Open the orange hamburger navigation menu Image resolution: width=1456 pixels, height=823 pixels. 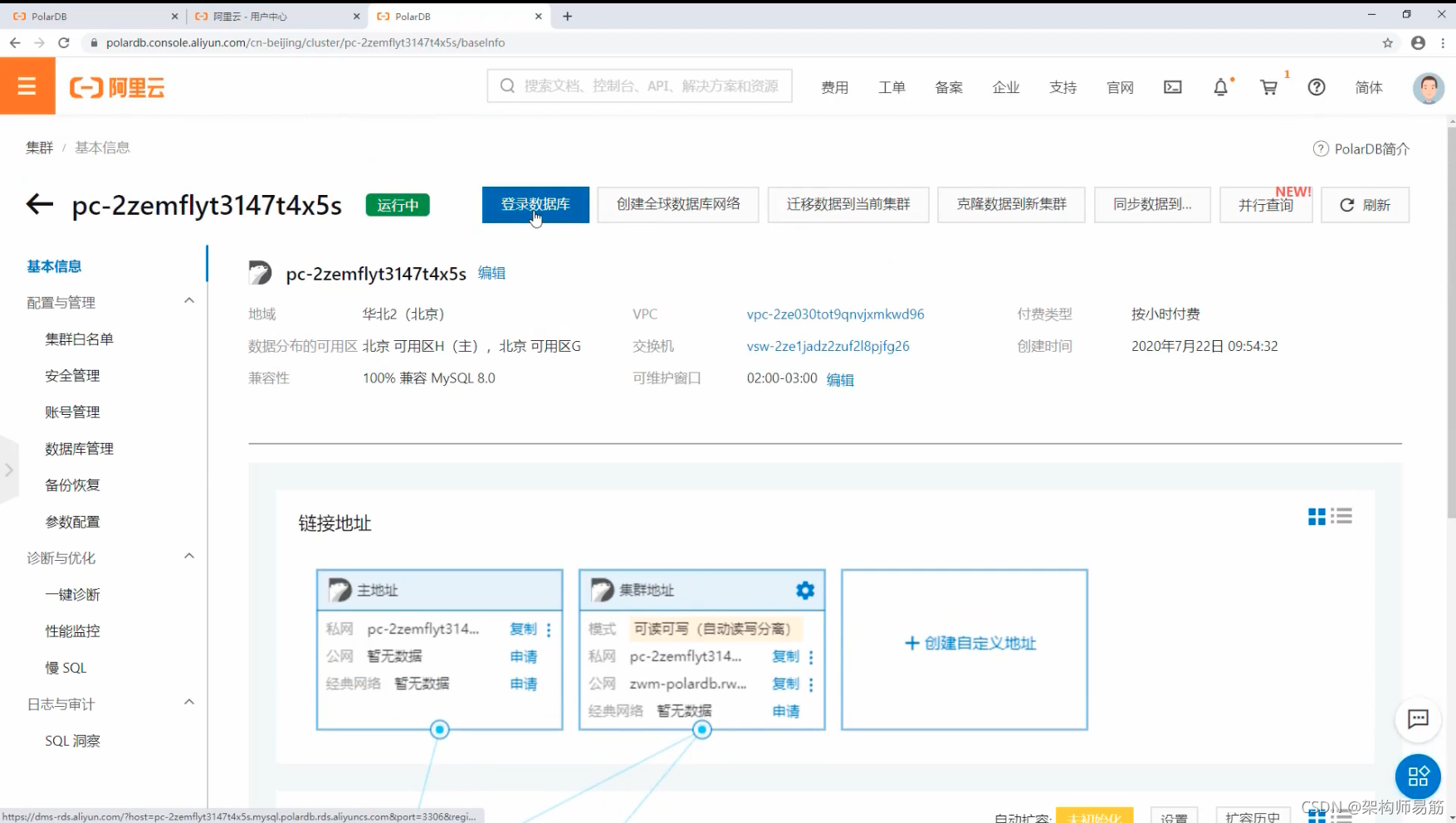click(27, 85)
